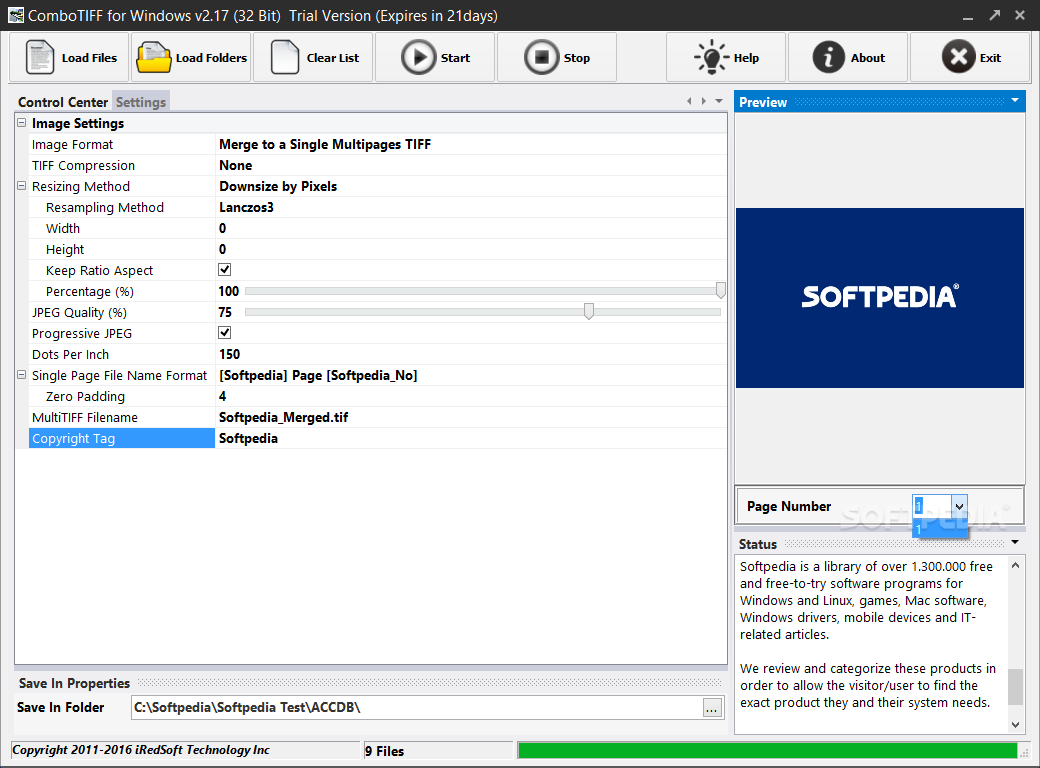Collapse the Single Page File Name Format section

[x=21, y=375]
